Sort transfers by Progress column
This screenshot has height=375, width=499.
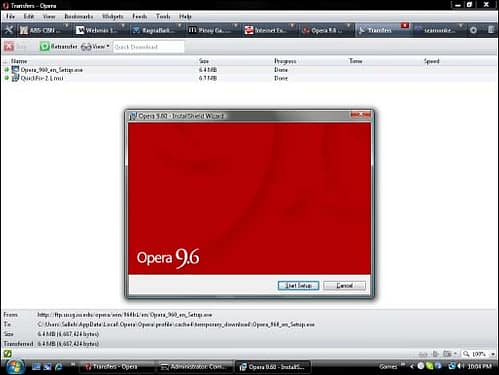[x=285, y=61]
